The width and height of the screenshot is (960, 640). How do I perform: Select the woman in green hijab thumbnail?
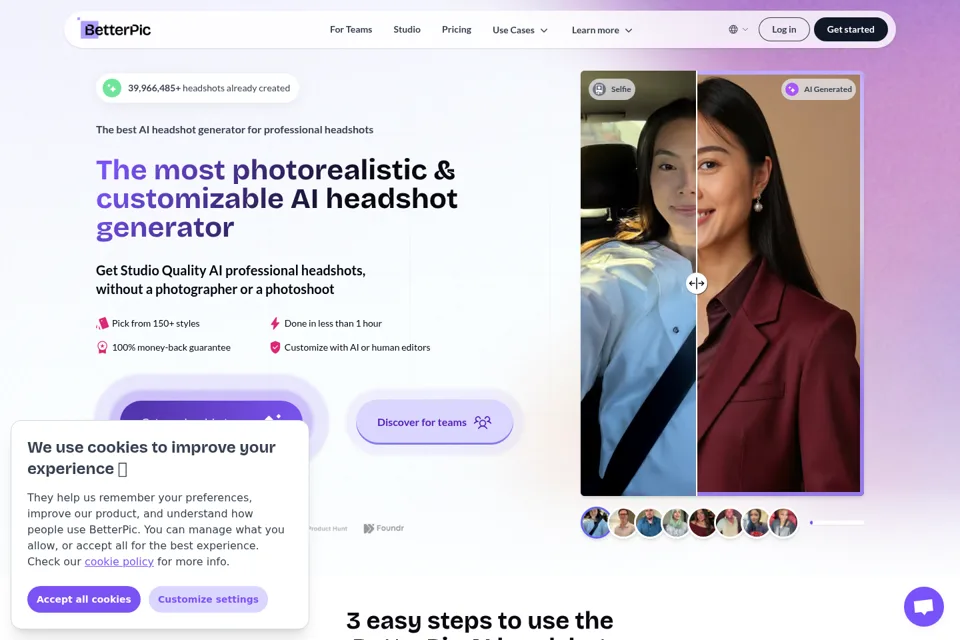(x=676, y=522)
